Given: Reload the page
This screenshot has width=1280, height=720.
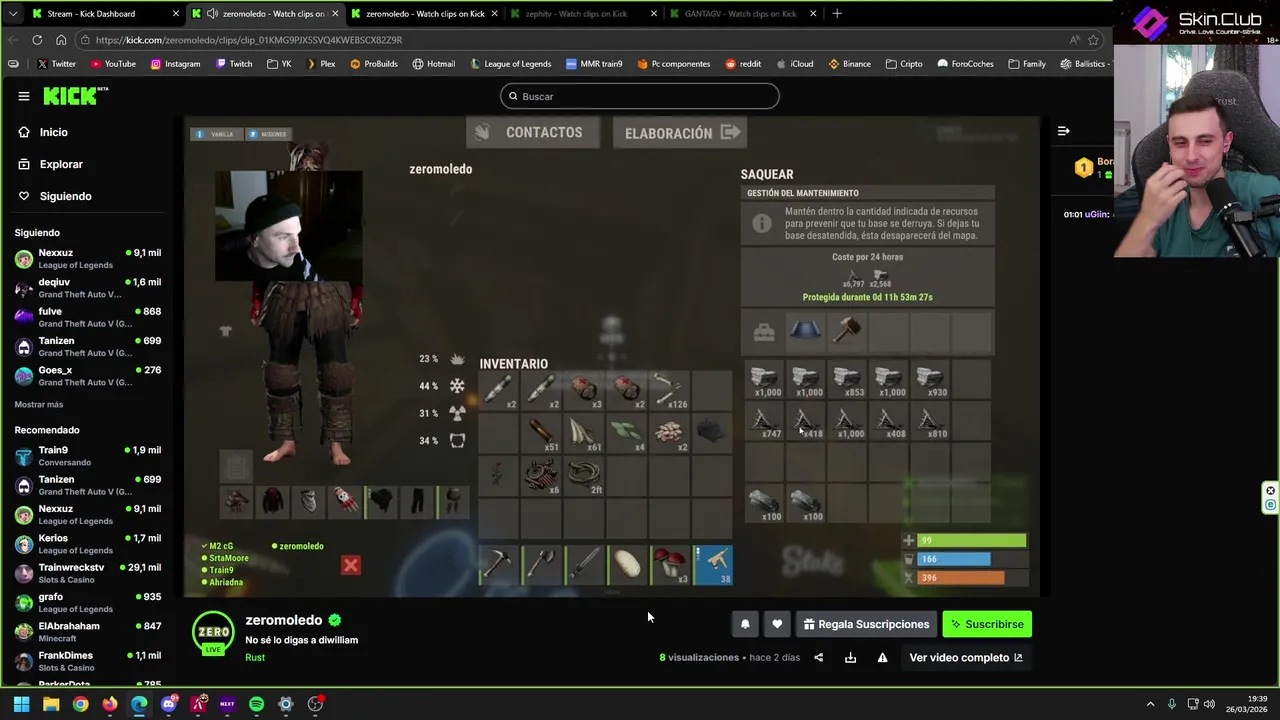Looking at the screenshot, I should click(x=37, y=40).
